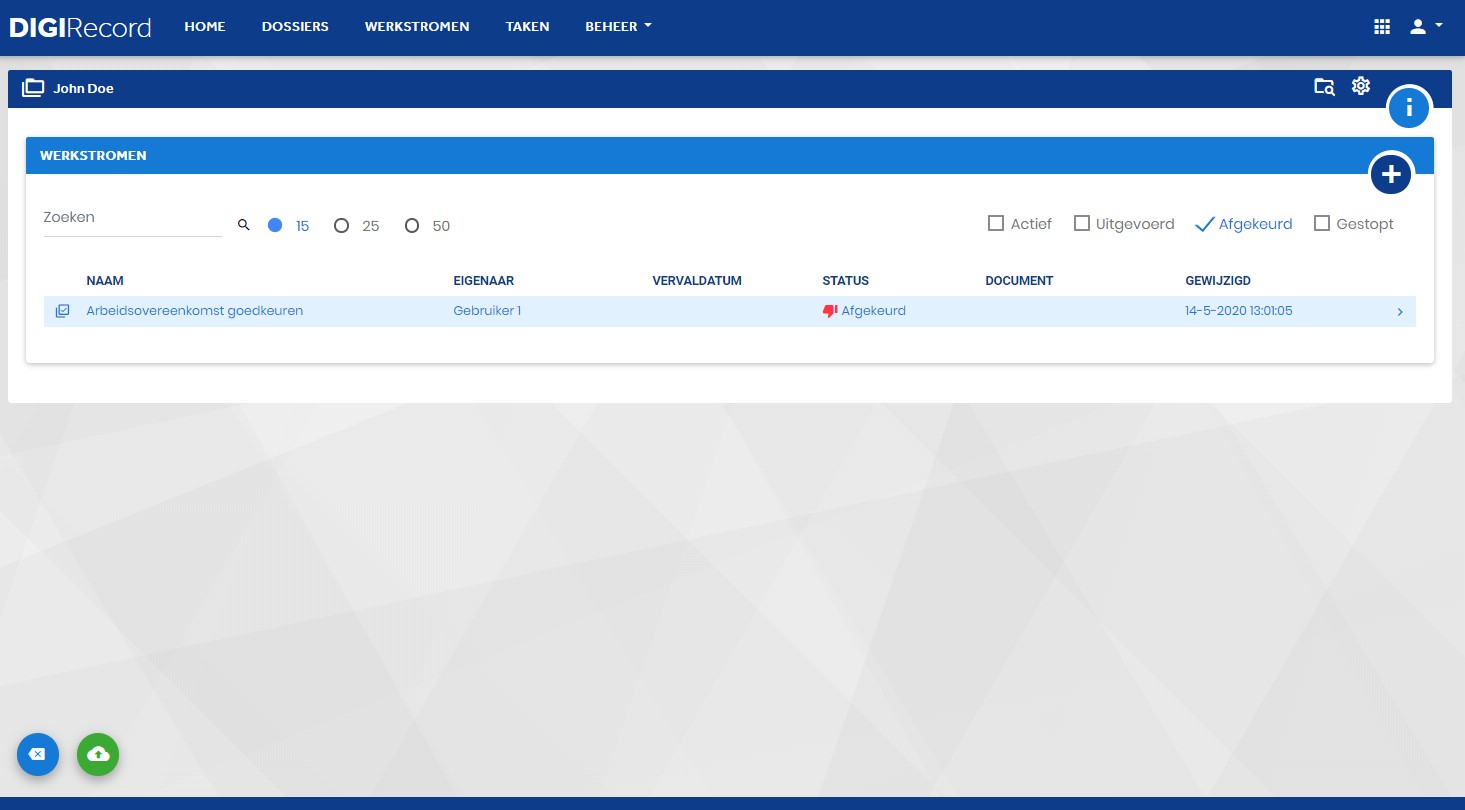Go to the Dossiers menu

click(295, 27)
